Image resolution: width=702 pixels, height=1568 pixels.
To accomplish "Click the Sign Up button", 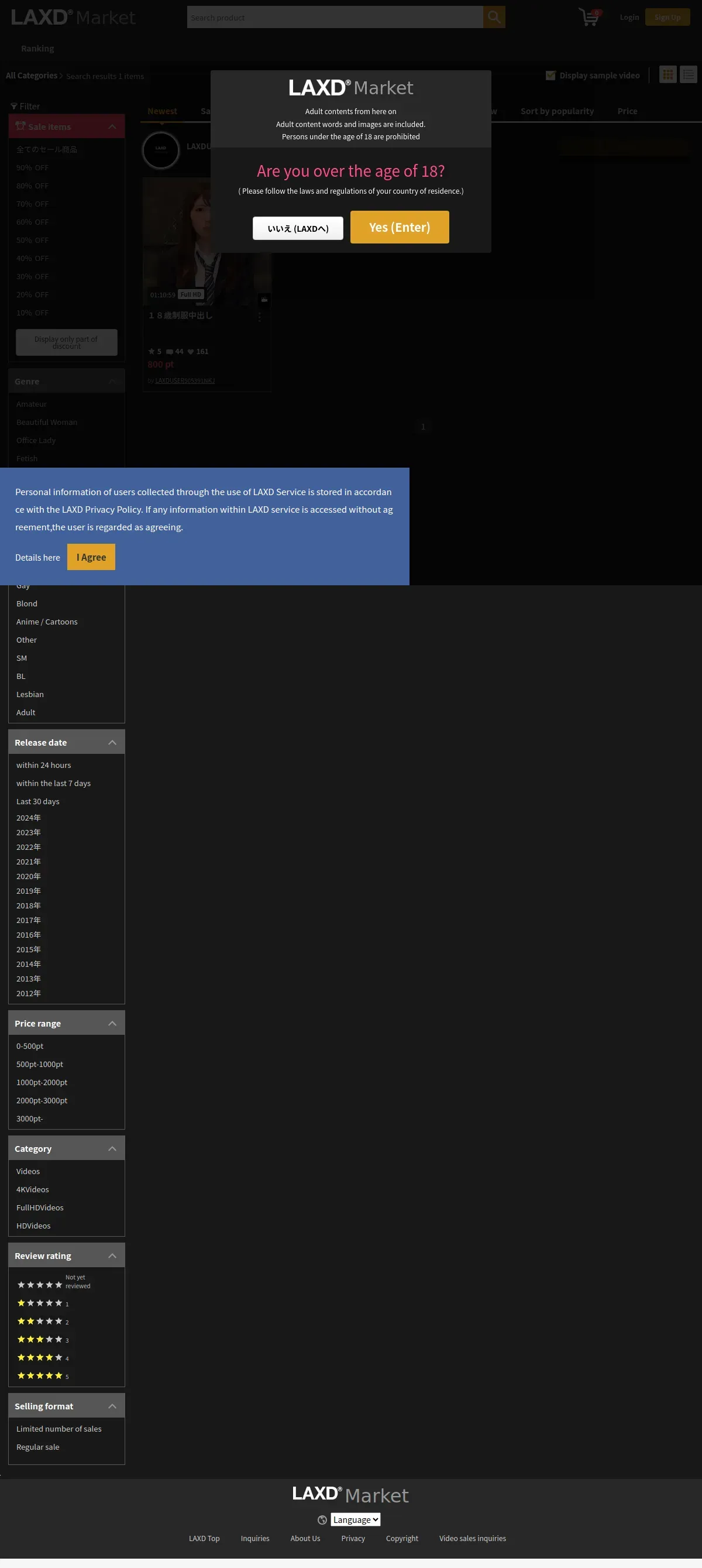I will [667, 17].
